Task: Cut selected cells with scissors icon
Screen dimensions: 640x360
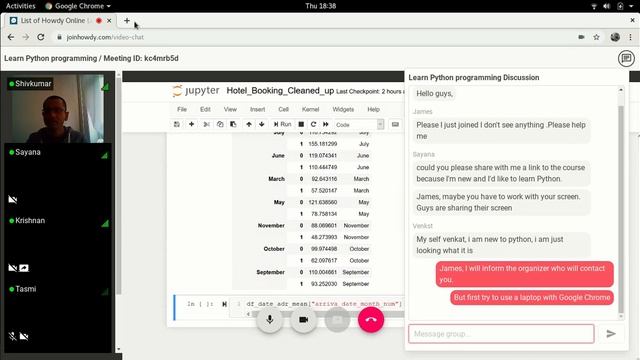Action: coord(207,124)
